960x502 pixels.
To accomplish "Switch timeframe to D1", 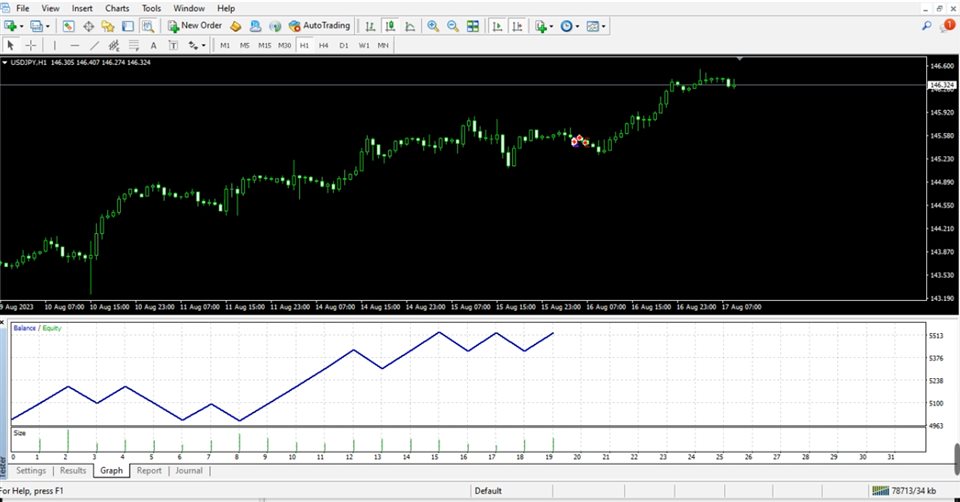I will pos(344,45).
